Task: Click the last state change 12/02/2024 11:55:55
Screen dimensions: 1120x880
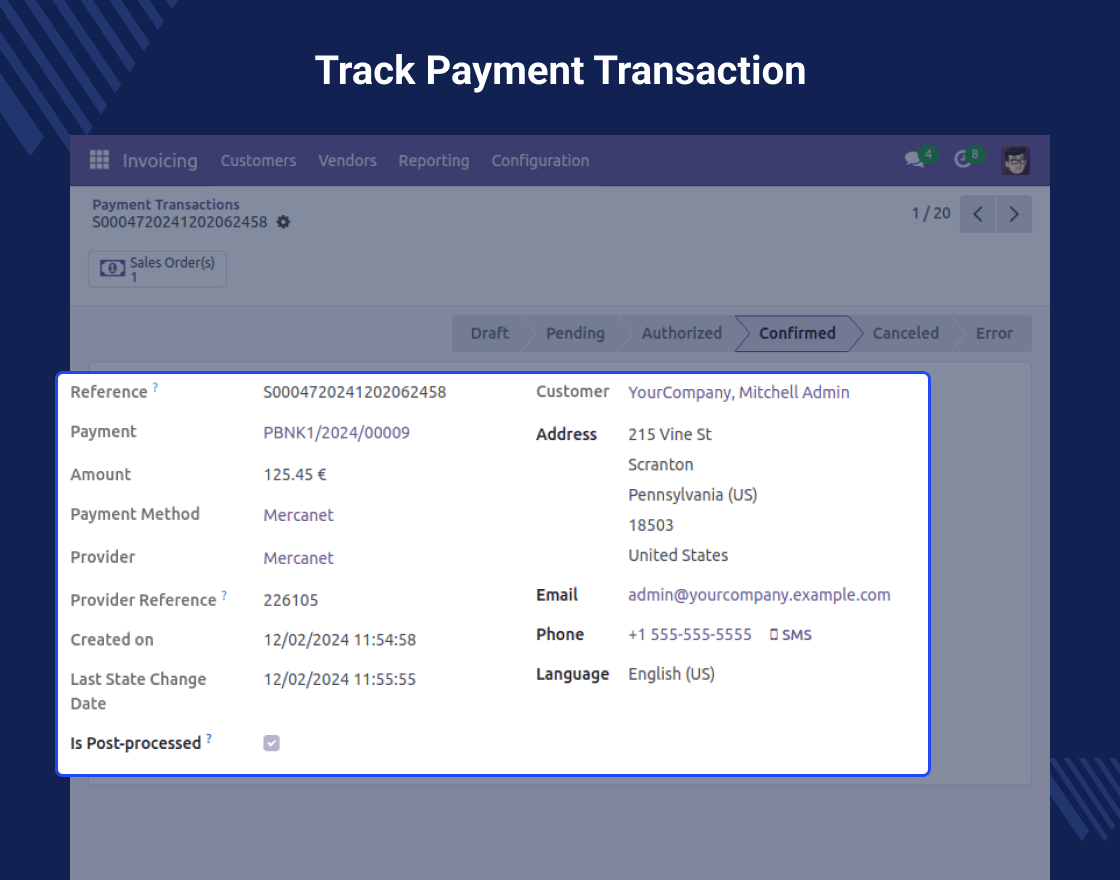Action: coord(339,679)
